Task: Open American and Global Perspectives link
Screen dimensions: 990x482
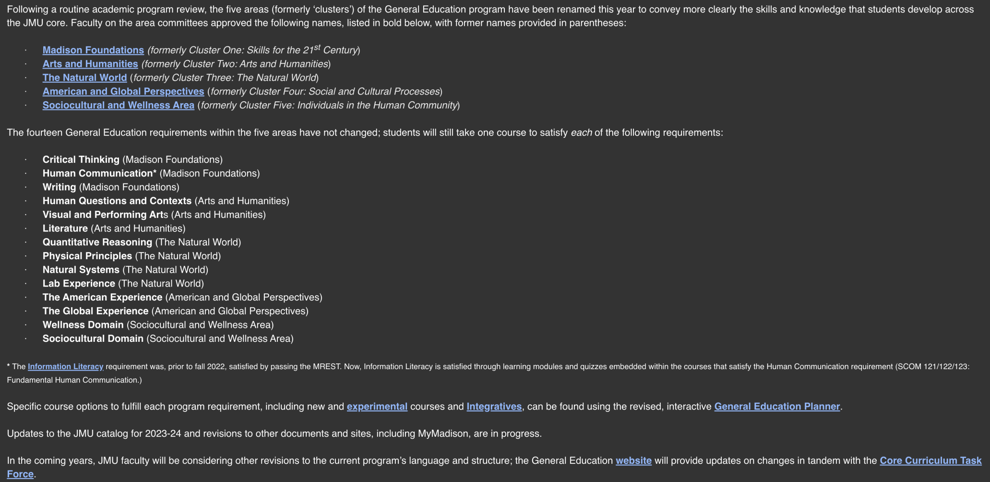Action: click(123, 92)
